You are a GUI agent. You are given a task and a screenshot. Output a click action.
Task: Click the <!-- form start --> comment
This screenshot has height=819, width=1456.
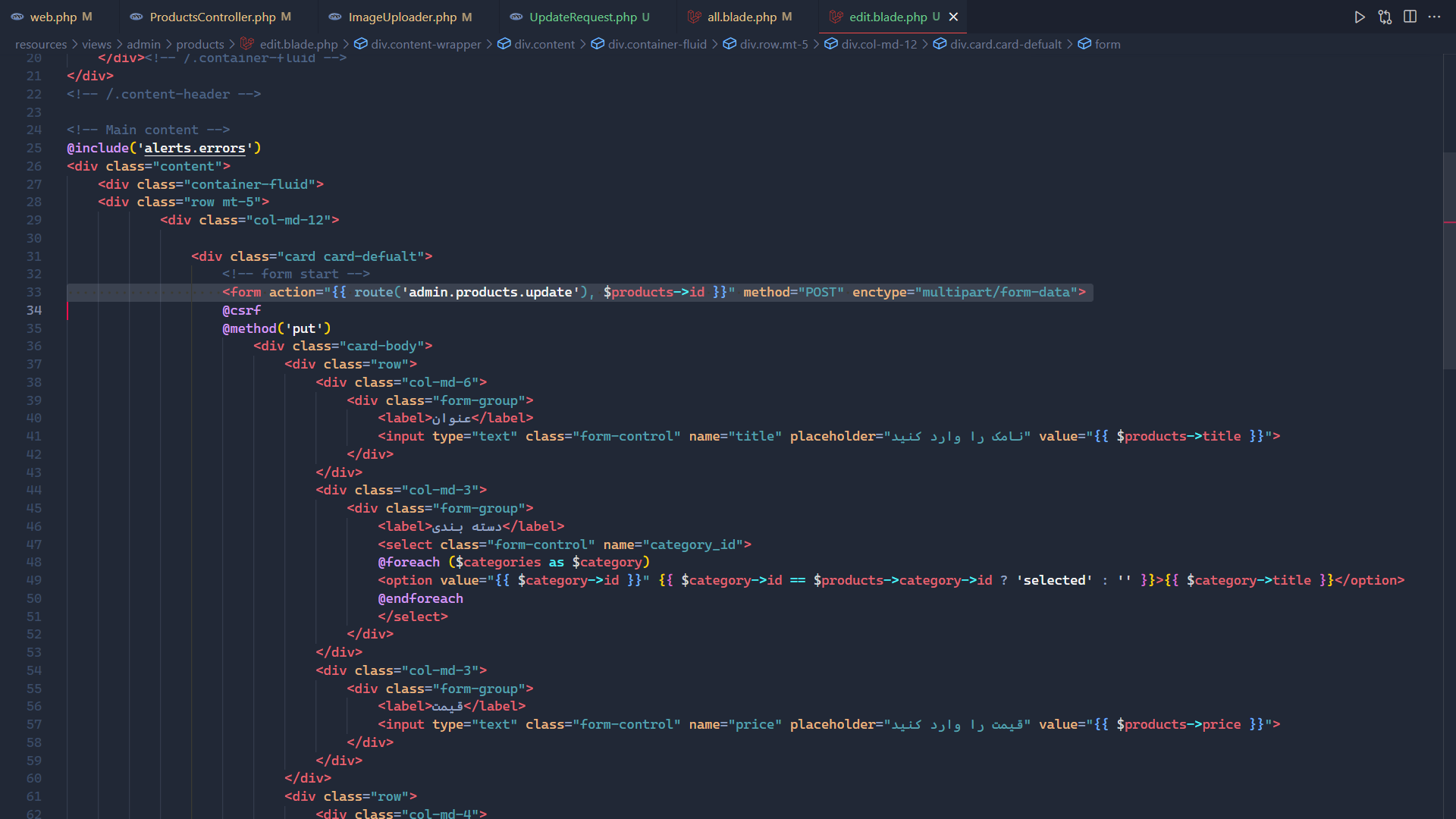(x=296, y=274)
